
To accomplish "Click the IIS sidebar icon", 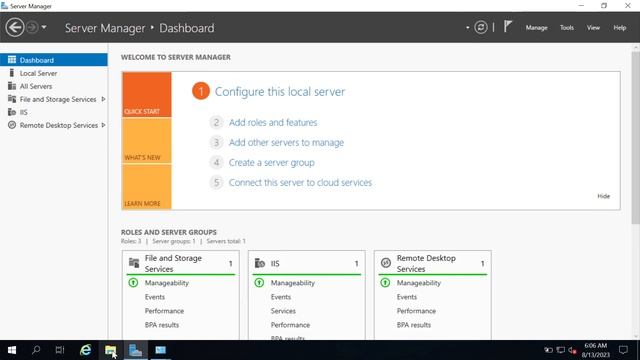I will pyautogui.click(x=12, y=112).
